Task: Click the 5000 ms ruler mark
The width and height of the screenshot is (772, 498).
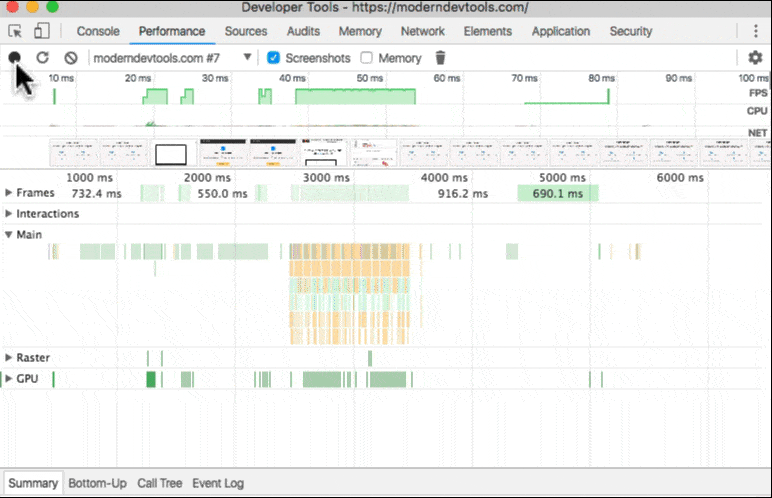Action: pos(562,177)
